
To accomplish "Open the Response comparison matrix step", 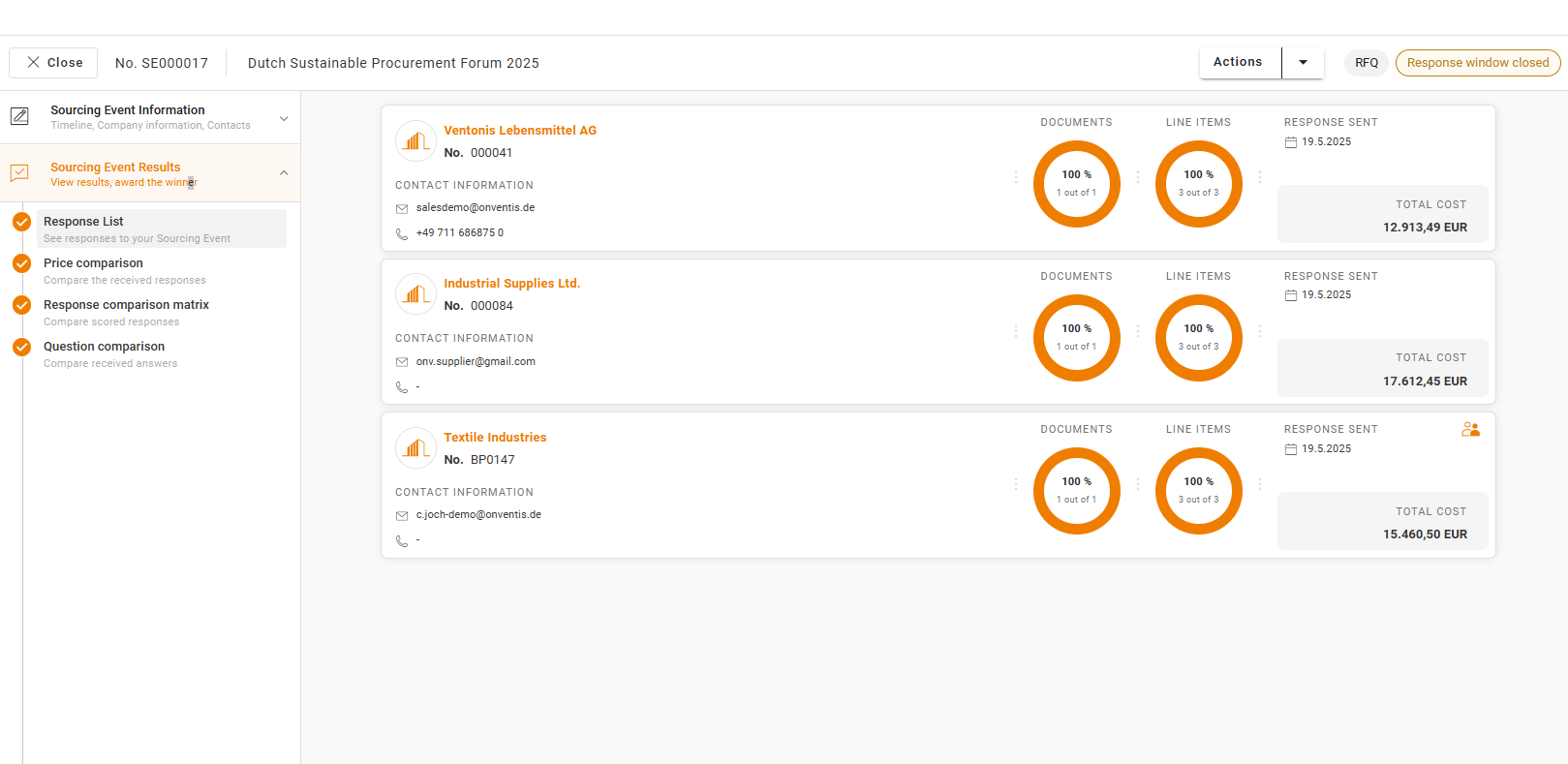I will click(126, 305).
